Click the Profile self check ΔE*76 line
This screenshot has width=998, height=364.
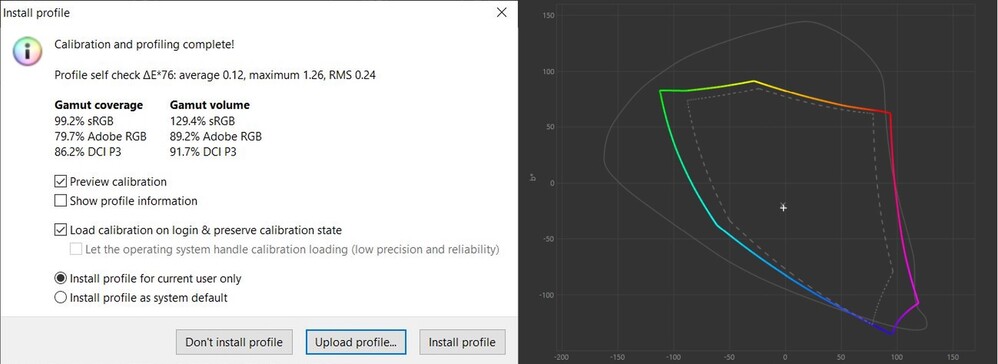(x=215, y=75)
